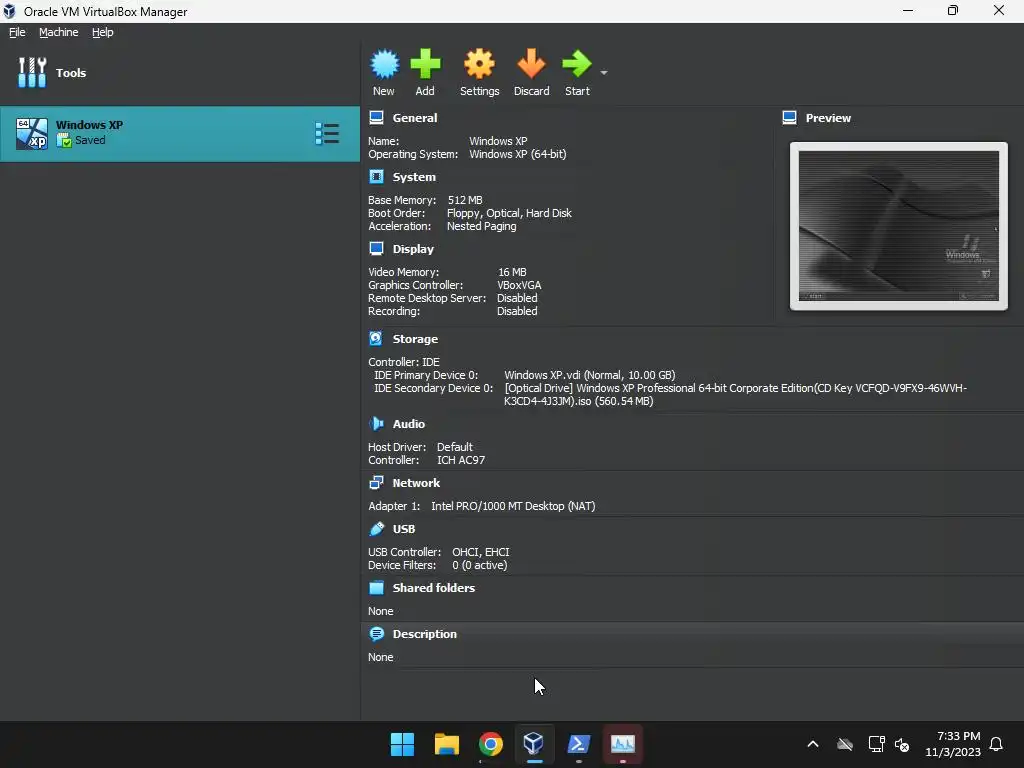This screenshot has height=768, width=1024.
Task: Open the performance monitor taskbar app
Action: coord(622,744)
